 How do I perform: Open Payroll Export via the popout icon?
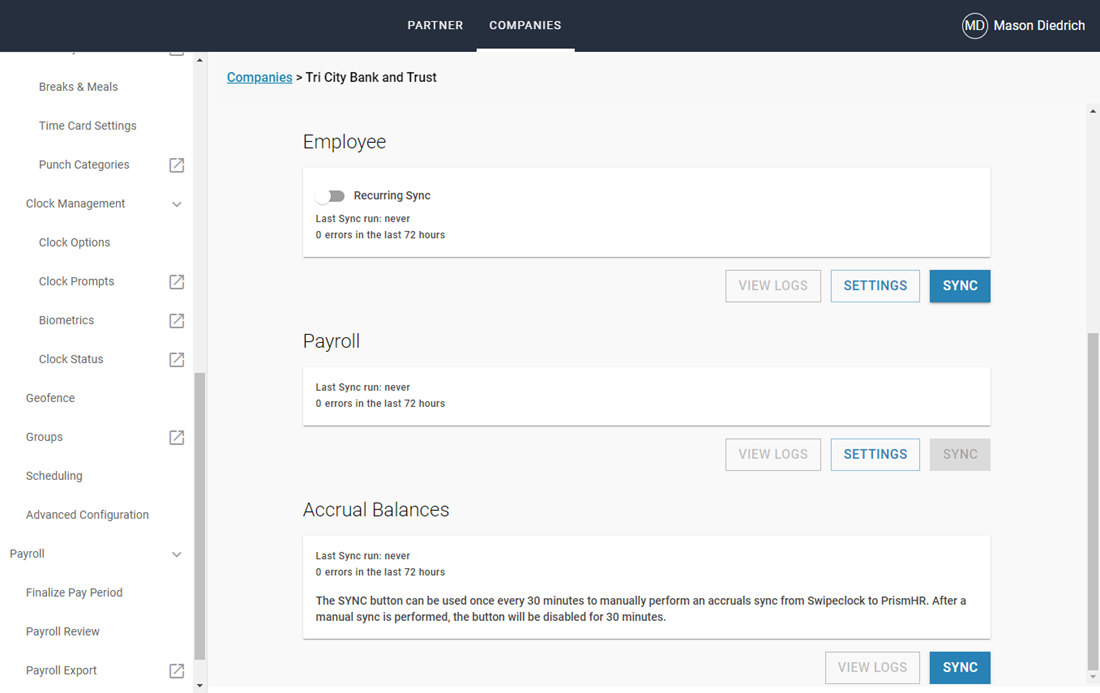(176, 671)
